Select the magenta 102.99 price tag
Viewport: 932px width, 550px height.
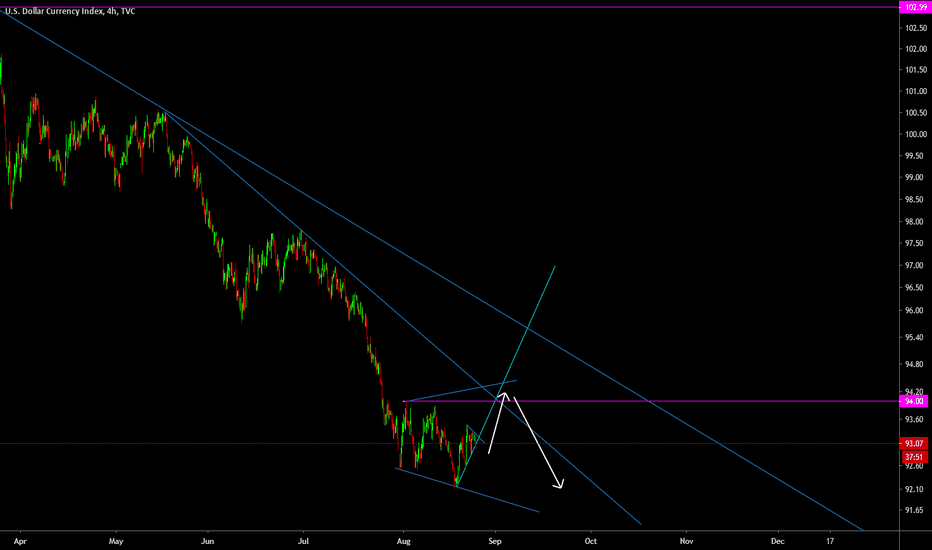tap(915, 7)
